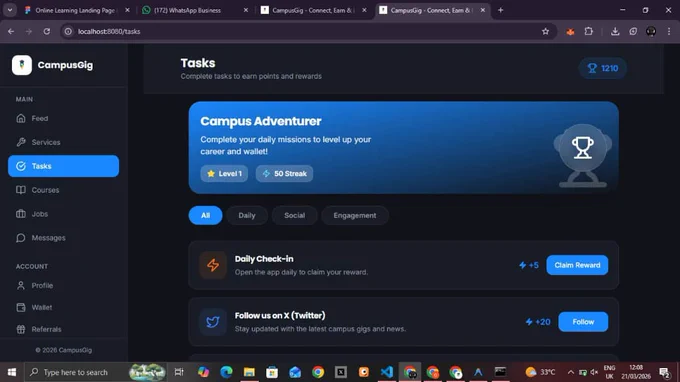Filter tasks by Engagement
680x382 pixels.
355,215
